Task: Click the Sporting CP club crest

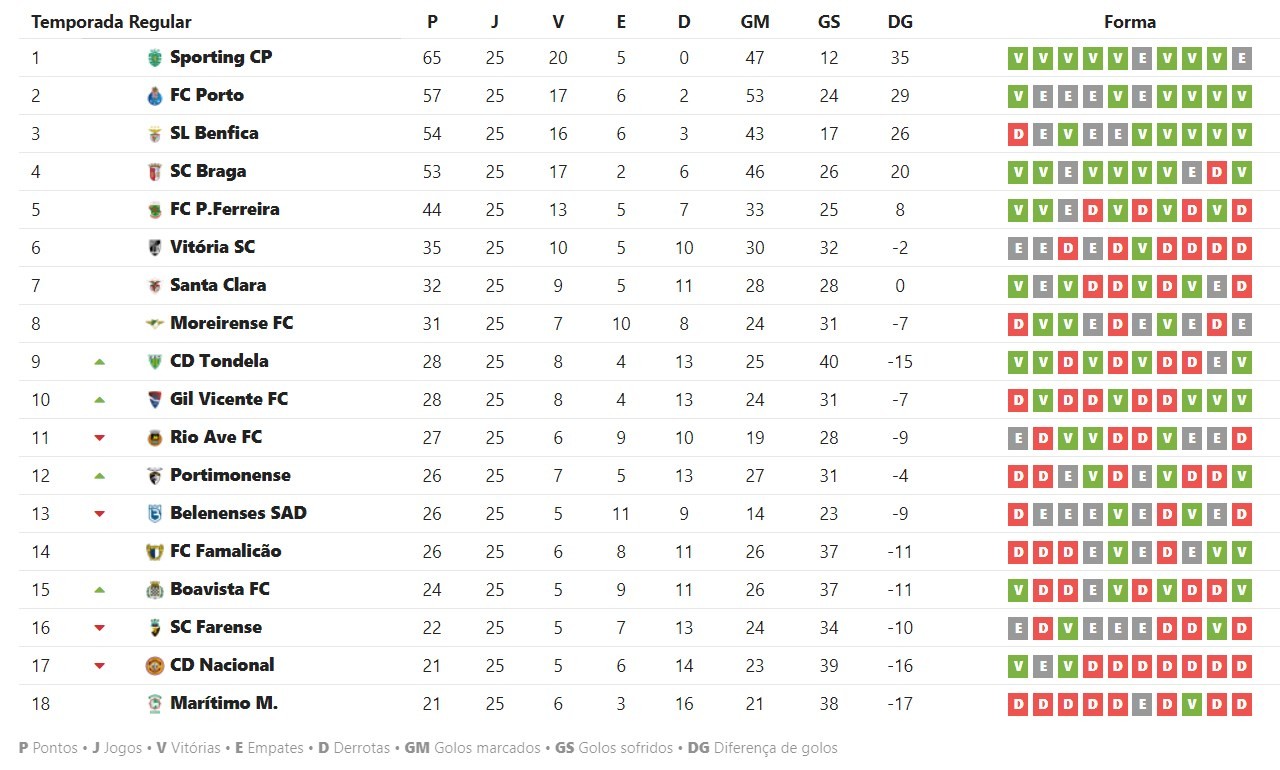Action: [154, 58]
